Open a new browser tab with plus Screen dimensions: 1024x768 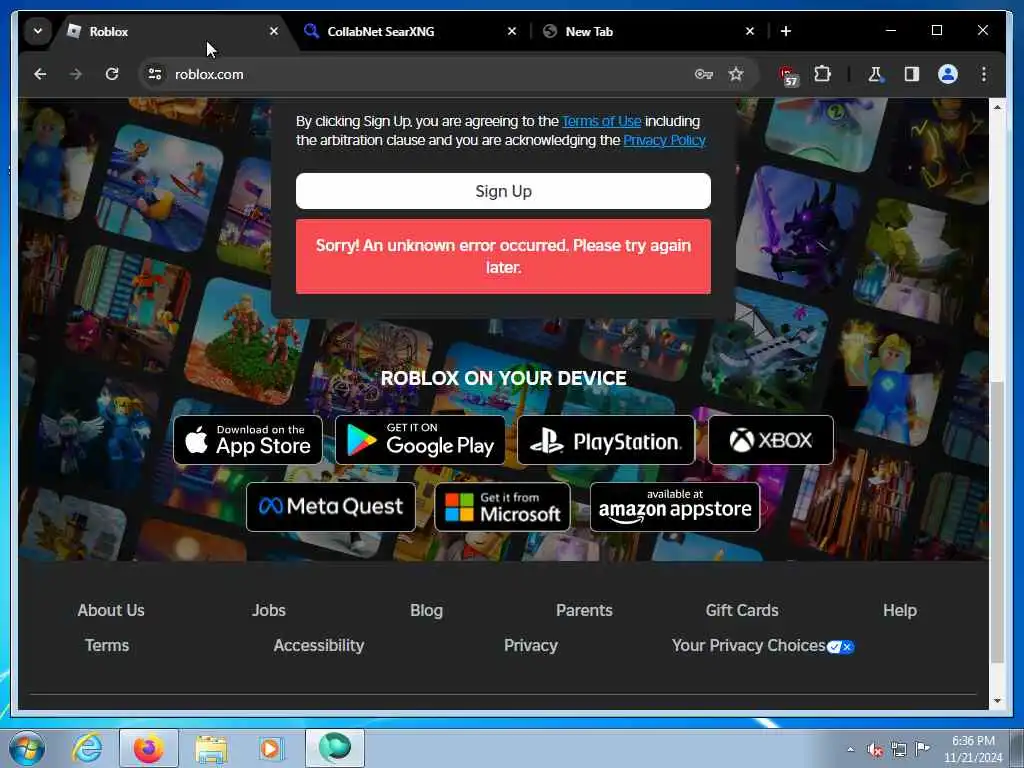(x=786, y=31)
